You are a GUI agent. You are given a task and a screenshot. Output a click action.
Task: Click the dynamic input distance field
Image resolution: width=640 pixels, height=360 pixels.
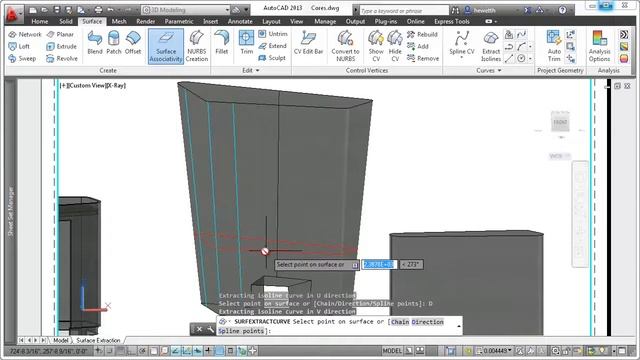(x=379, y=264)
